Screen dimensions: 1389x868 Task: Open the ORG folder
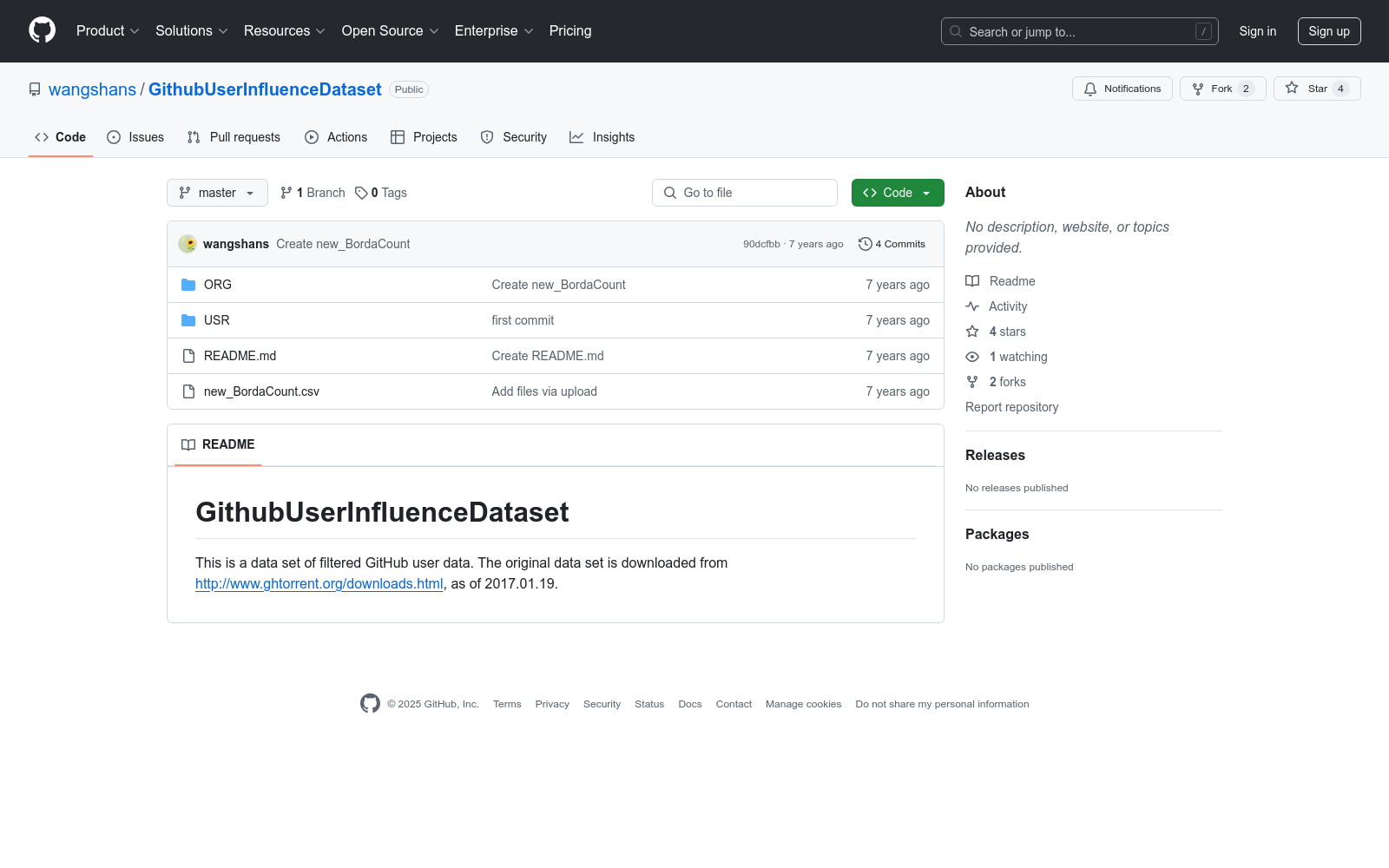click(x=218, y=285)
